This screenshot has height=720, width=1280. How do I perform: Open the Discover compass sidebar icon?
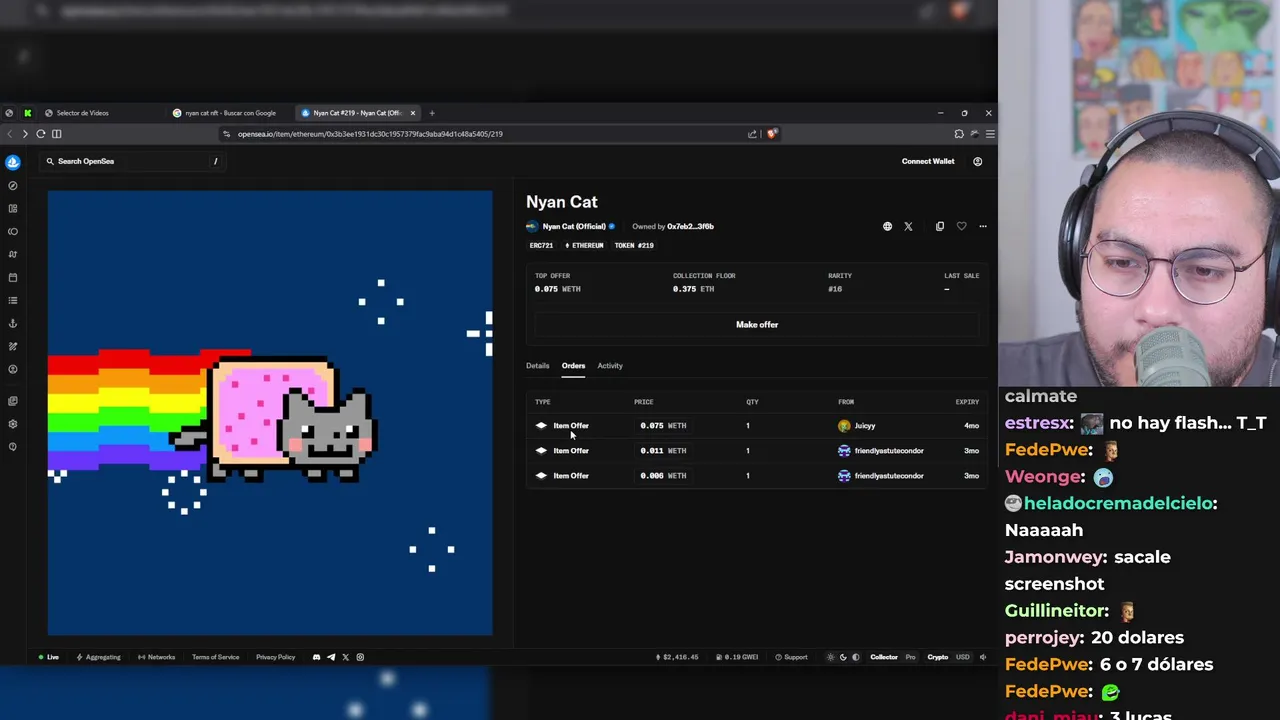pos(13,186)
